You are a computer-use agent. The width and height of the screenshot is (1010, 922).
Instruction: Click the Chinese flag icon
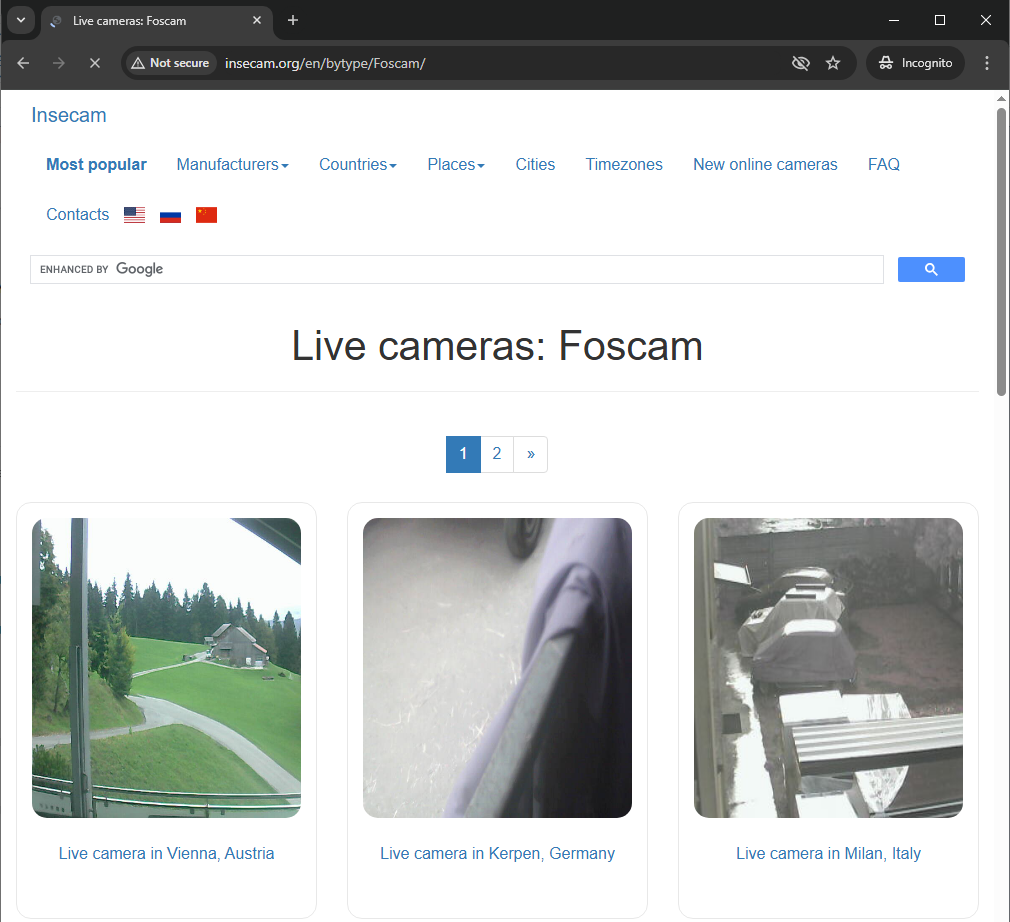[x=206, y=214]
